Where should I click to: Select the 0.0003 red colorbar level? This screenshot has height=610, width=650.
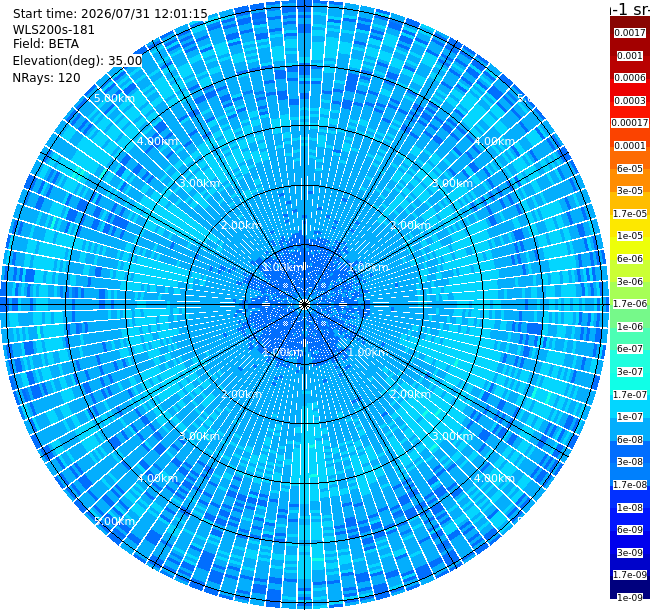click(x=630, y=101)
